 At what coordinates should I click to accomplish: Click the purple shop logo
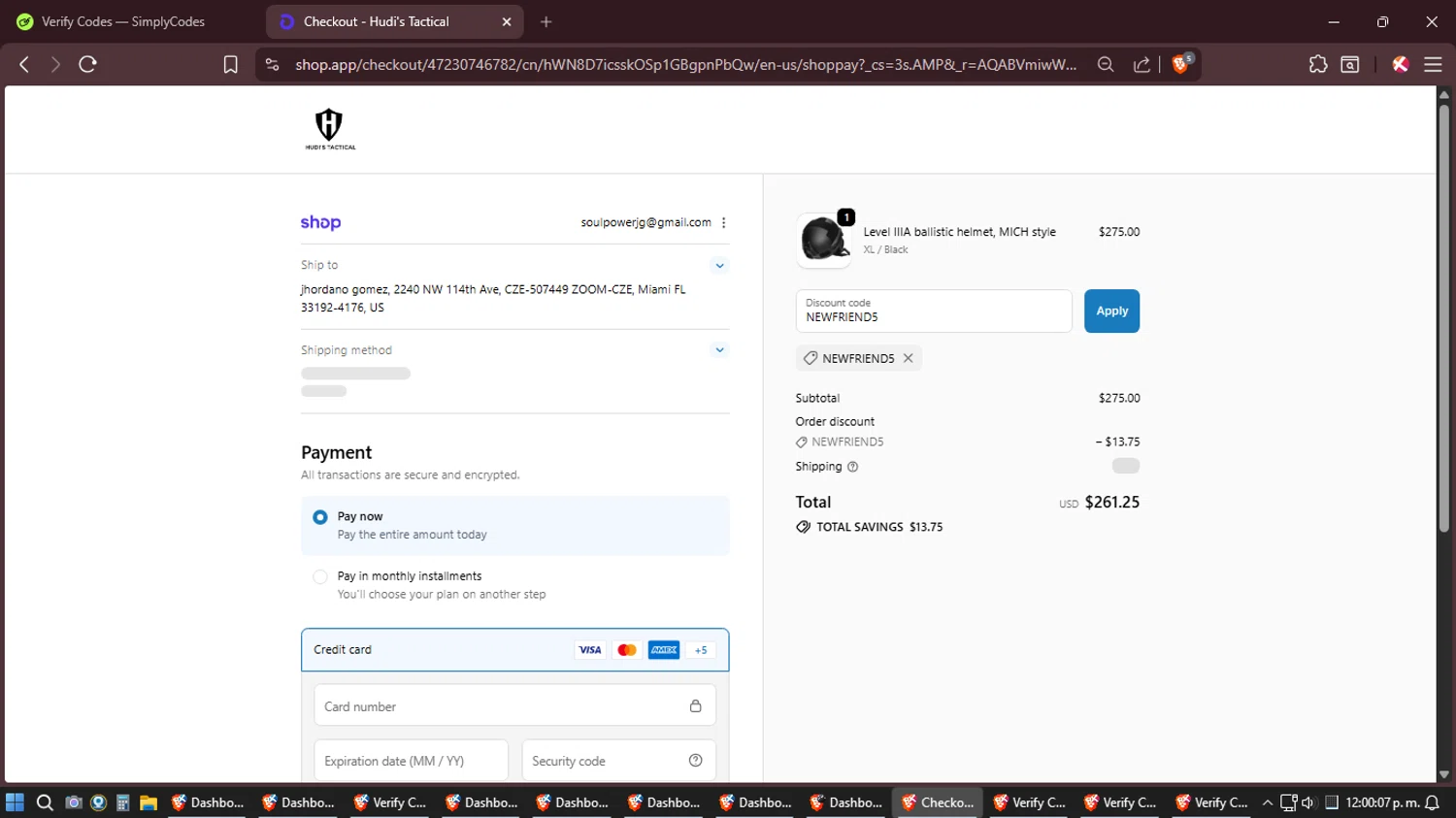(x=320, y=222)
